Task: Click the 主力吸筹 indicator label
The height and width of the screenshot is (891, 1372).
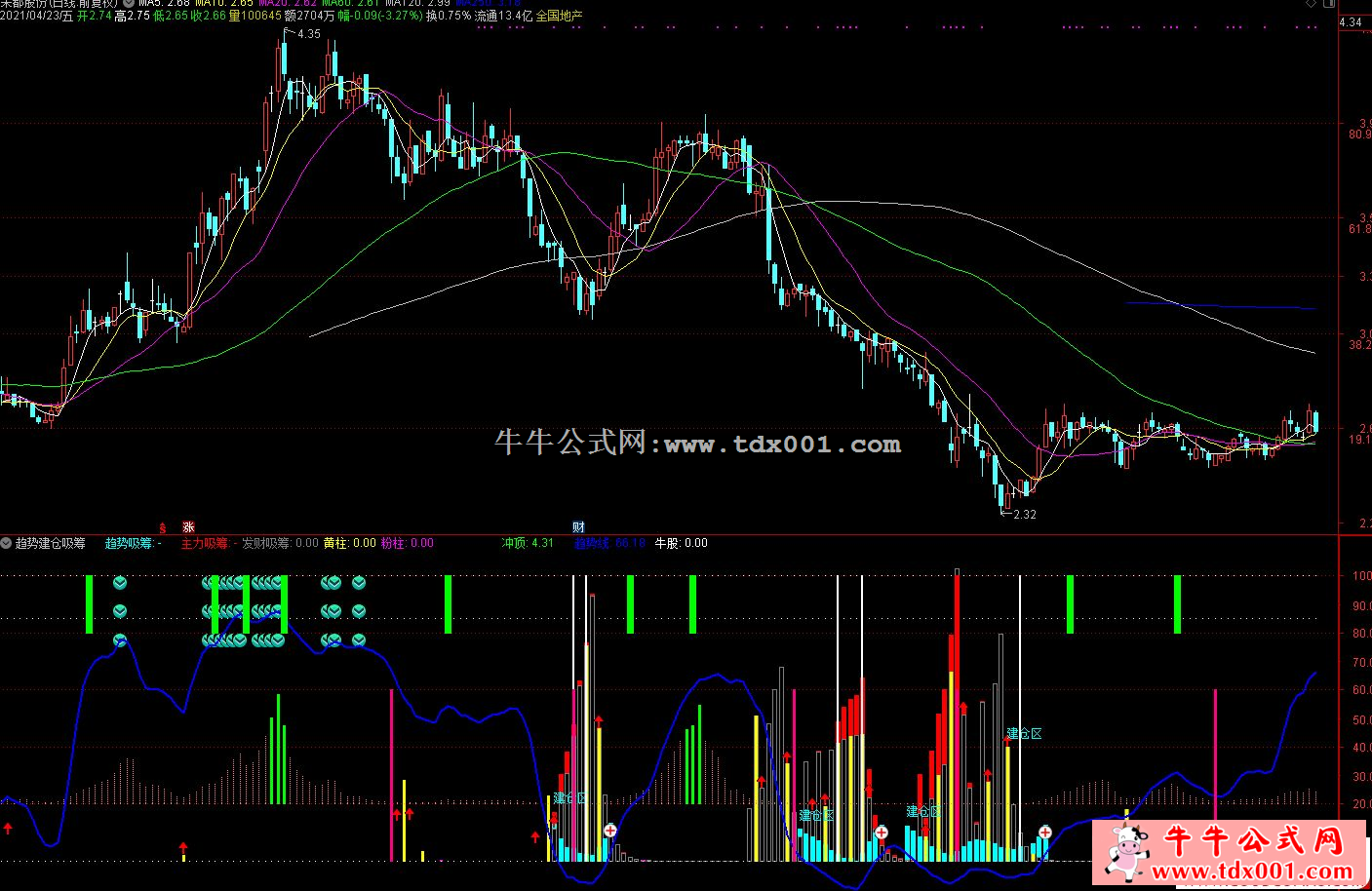Action: click(x=205, y=543)
